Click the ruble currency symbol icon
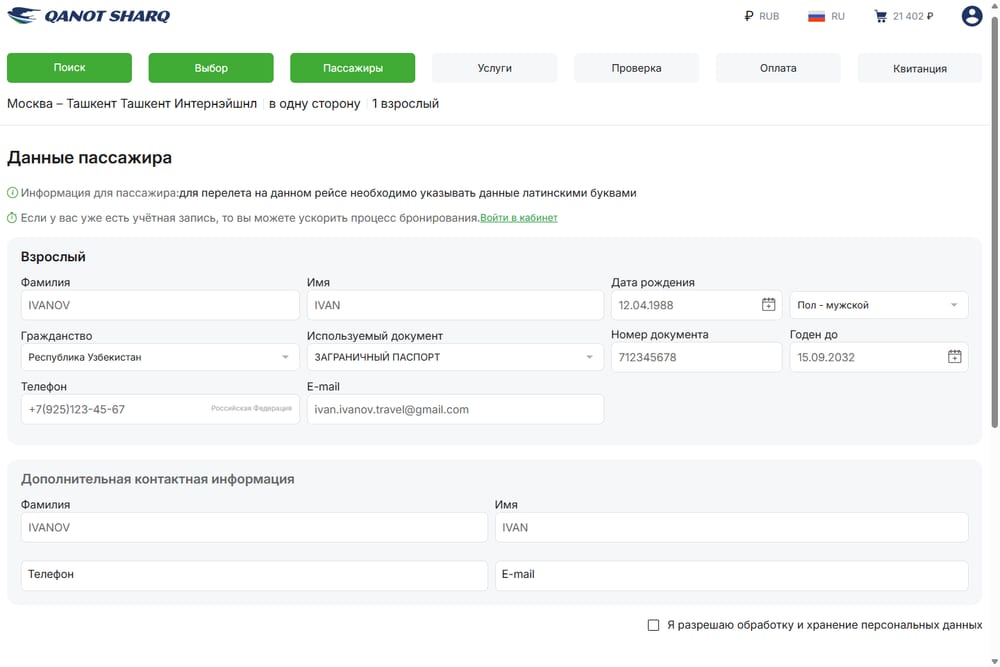Screen dimensions: 1000x667 click(x=749, y=16)
